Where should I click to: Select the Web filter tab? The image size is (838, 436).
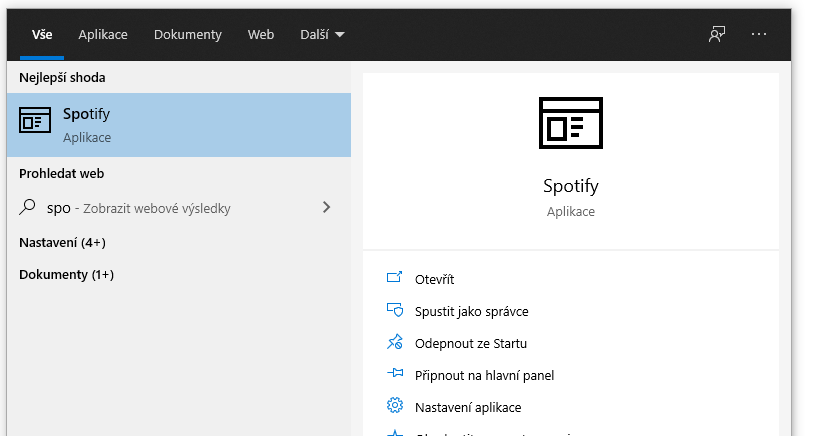(x=261, y=34)
